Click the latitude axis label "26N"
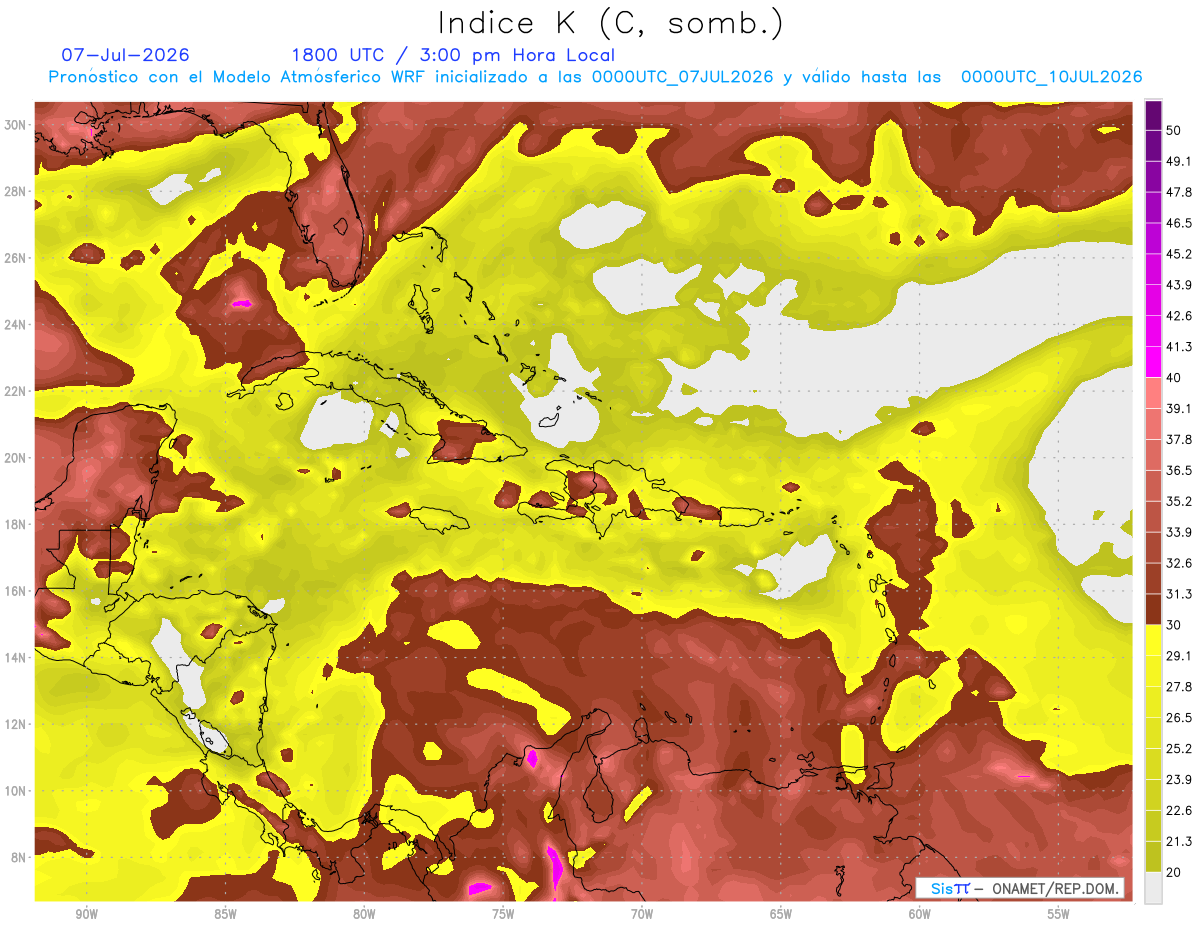The height and width of the screenshot is (927, 1200). [16, 258]
